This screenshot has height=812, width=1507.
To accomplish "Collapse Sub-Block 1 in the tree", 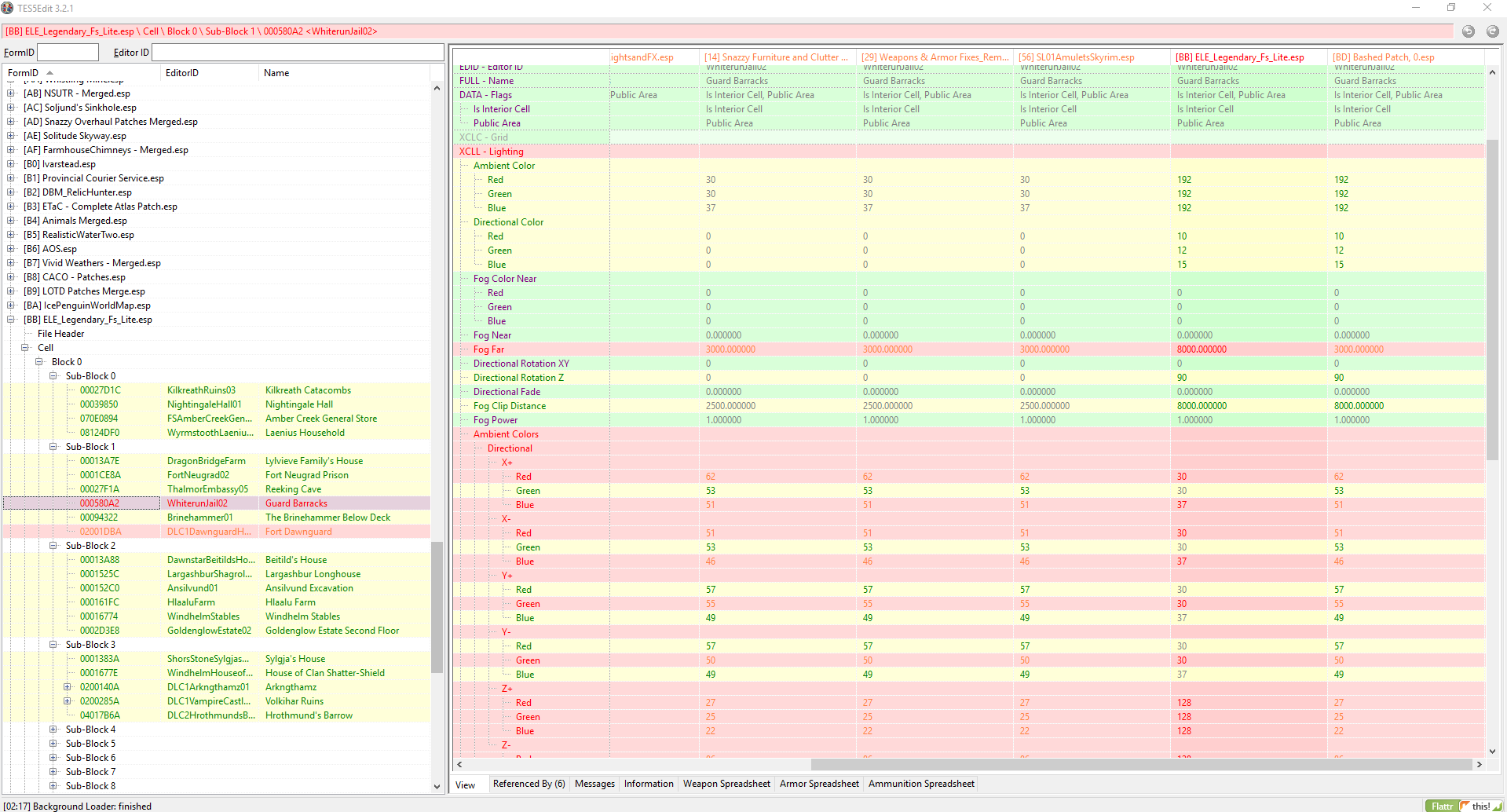I will pos(53,447).
